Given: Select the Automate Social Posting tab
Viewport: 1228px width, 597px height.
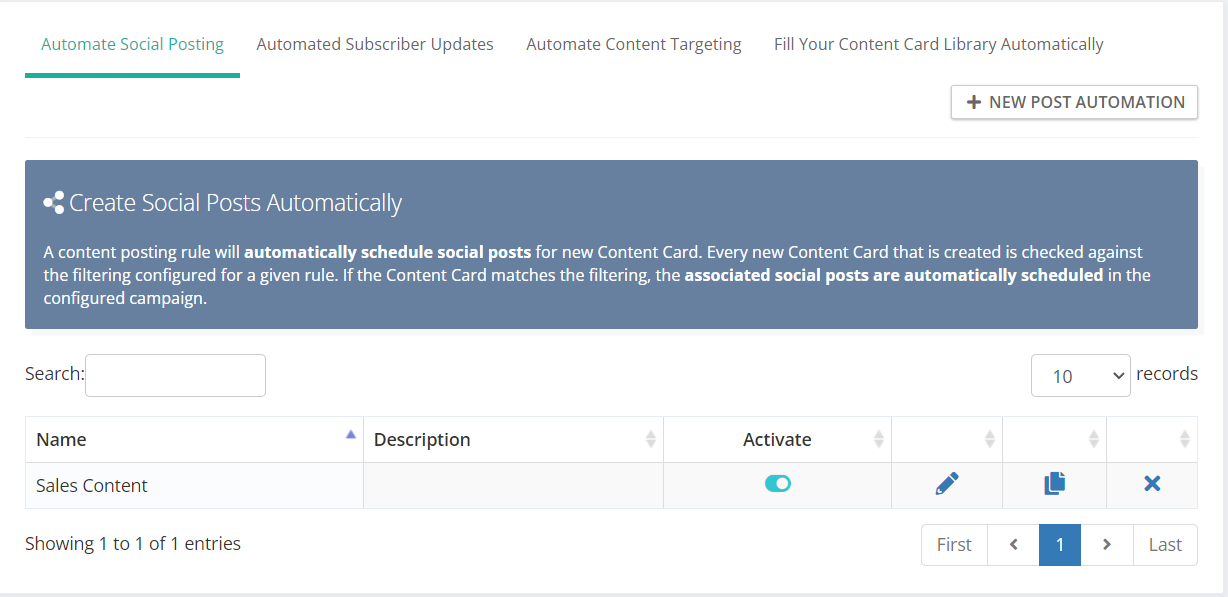Looking at the screenshot, I should pyautogui.click(x=132, y=44).
